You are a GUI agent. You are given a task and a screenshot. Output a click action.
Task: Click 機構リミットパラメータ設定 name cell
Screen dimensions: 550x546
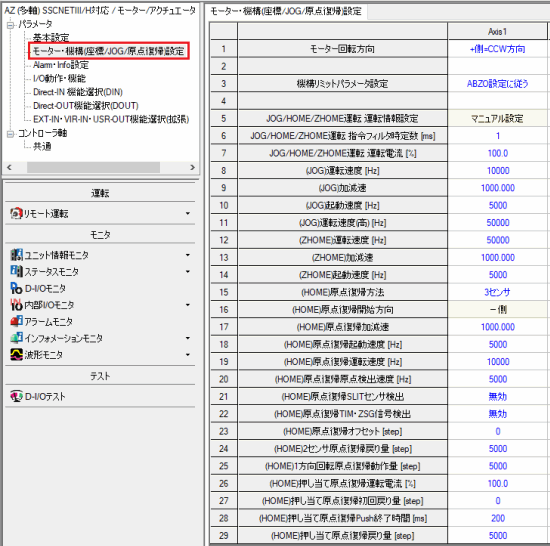tap(342, 84)
